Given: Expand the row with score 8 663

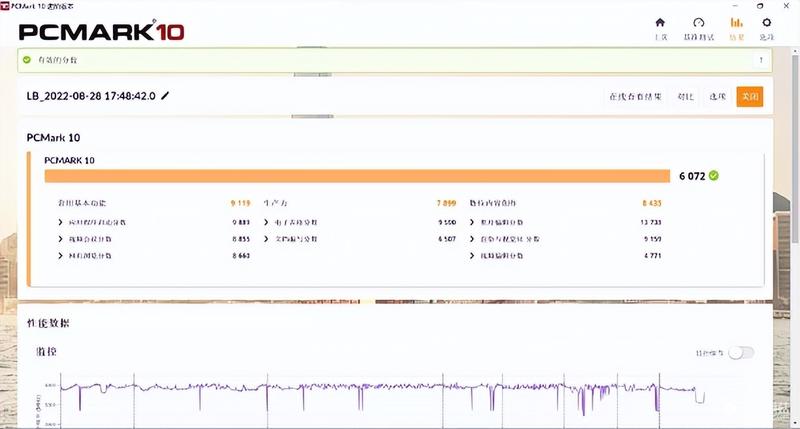Looking at the screenshot, I should click(x=60, y=256).
